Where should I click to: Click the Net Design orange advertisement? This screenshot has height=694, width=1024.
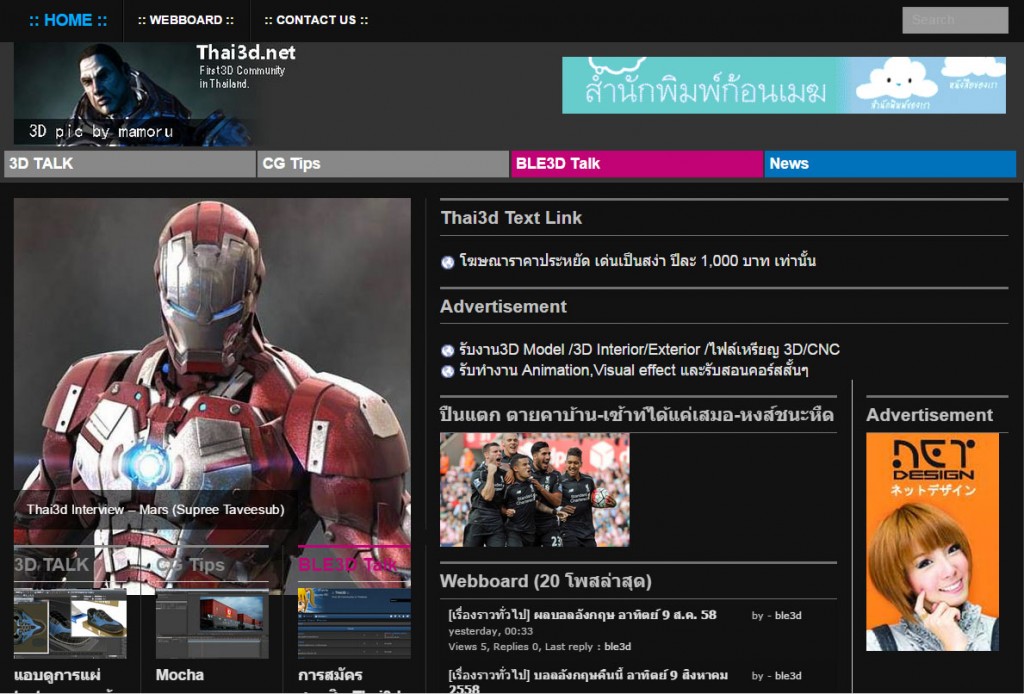point(932,542)
